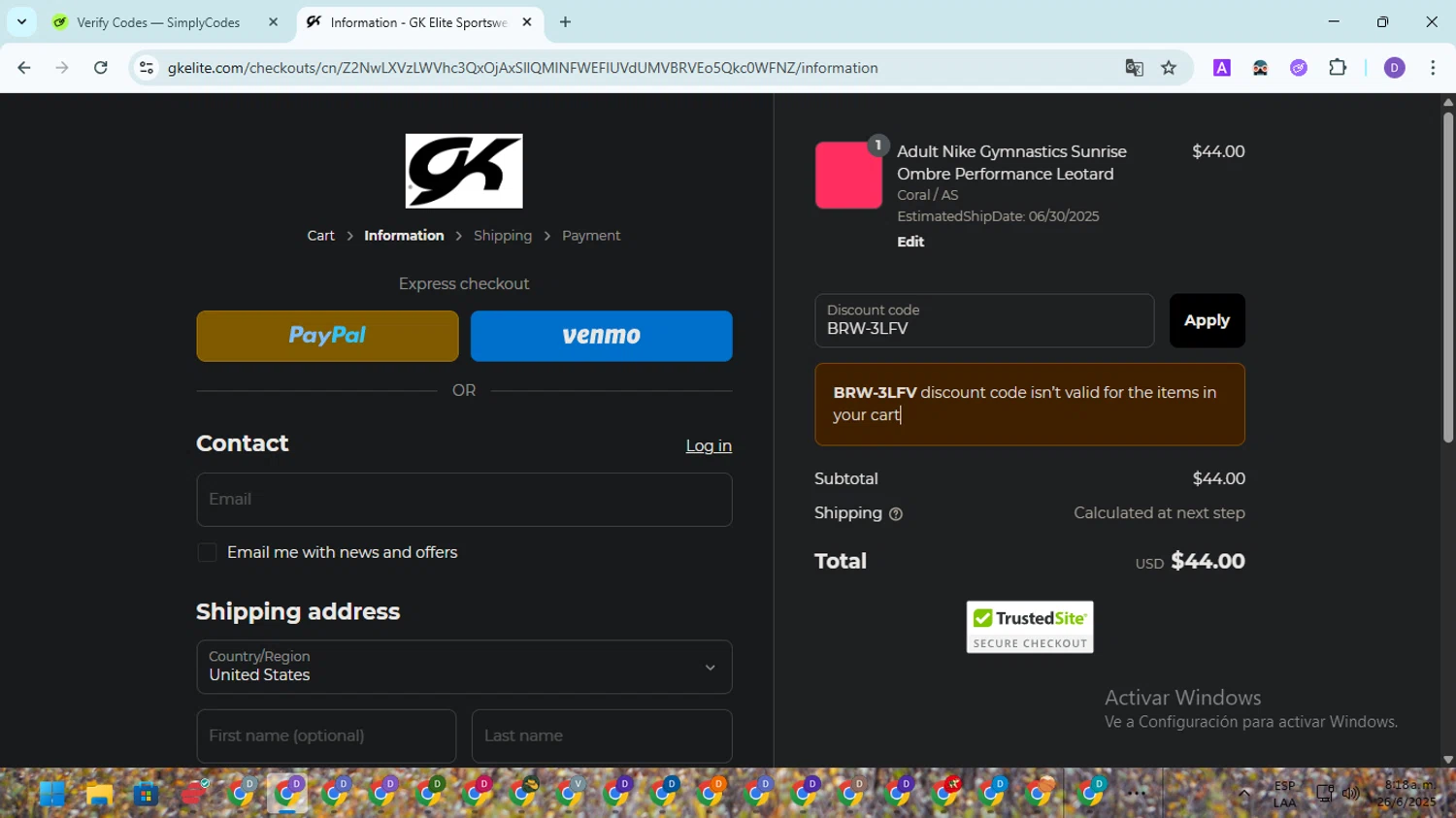Open the volume control in the tray

pyautogui.click(x=1350, y=794)
